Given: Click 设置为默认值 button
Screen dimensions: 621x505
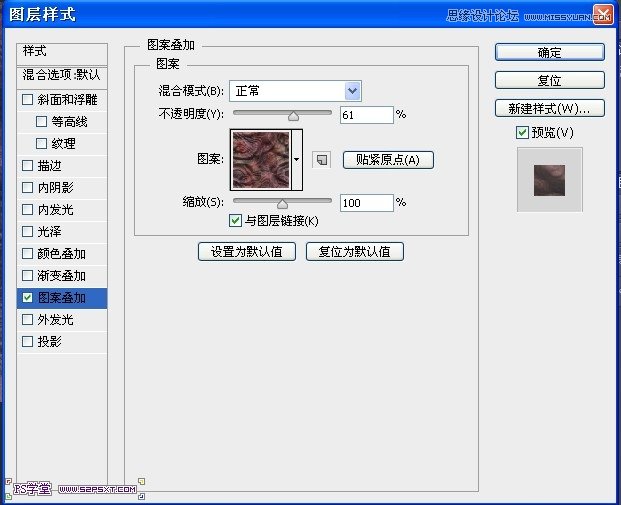Looking at the screenshot, I should [247, 252].
